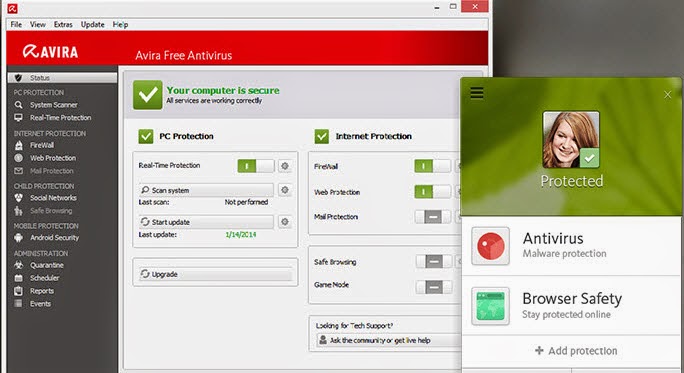
Task: Close the Avira launcher panel
Action: 667,95
